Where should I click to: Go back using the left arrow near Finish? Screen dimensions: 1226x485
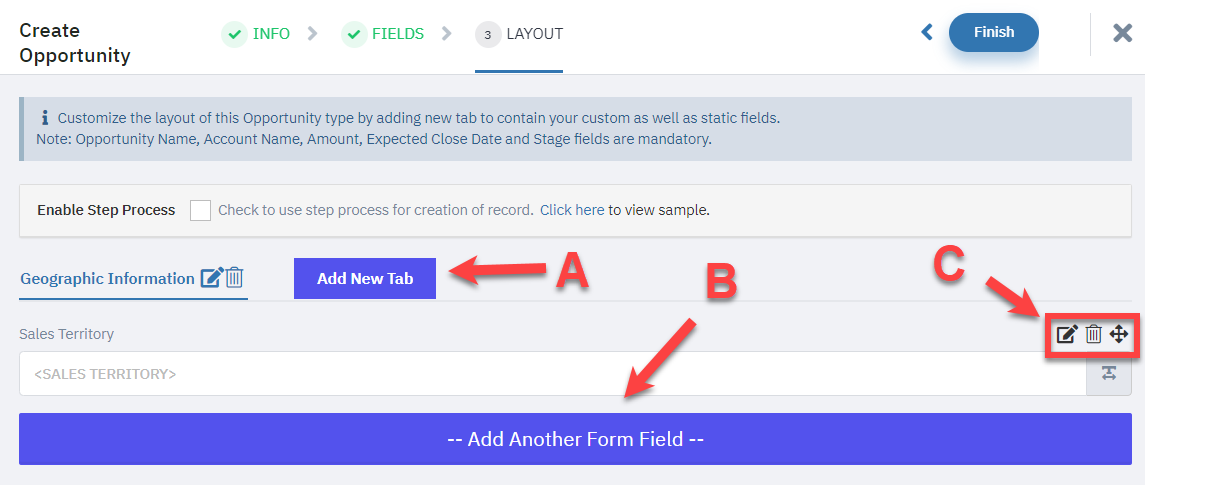pos(927,32)
